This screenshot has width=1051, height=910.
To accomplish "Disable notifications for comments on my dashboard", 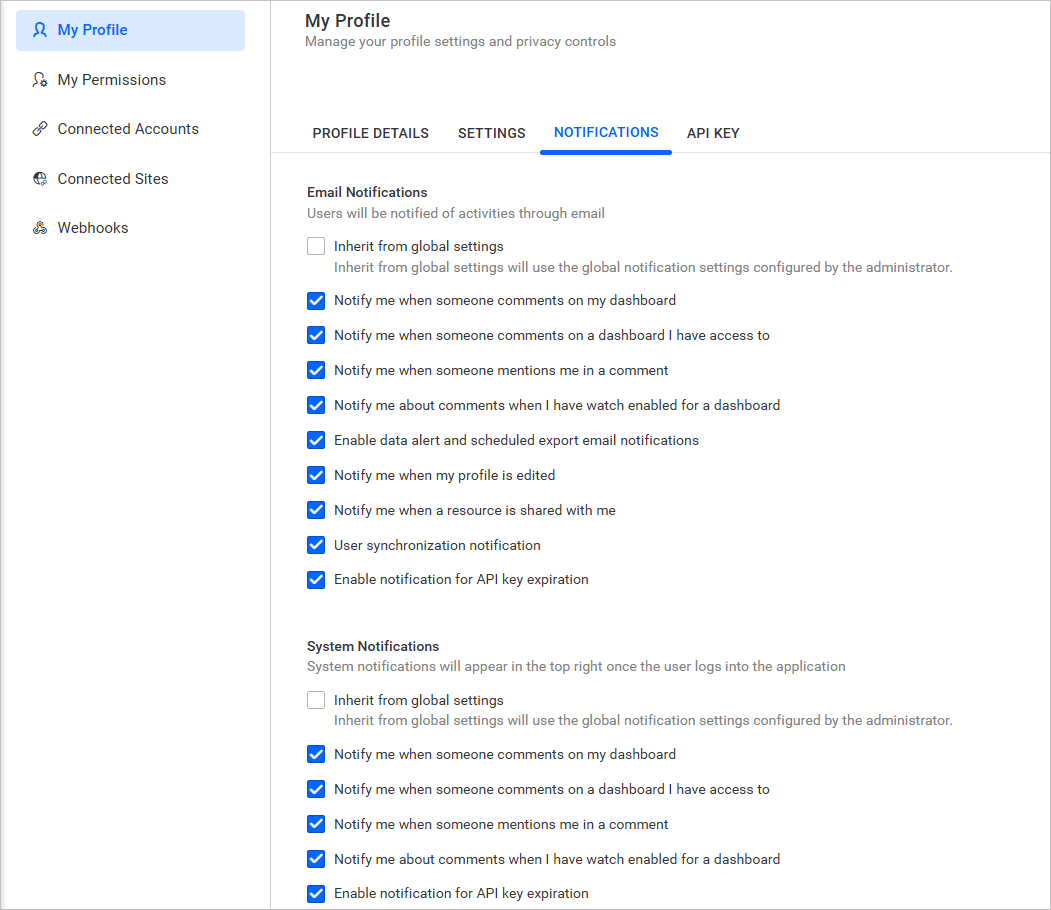I will click(x=316, y=300).
